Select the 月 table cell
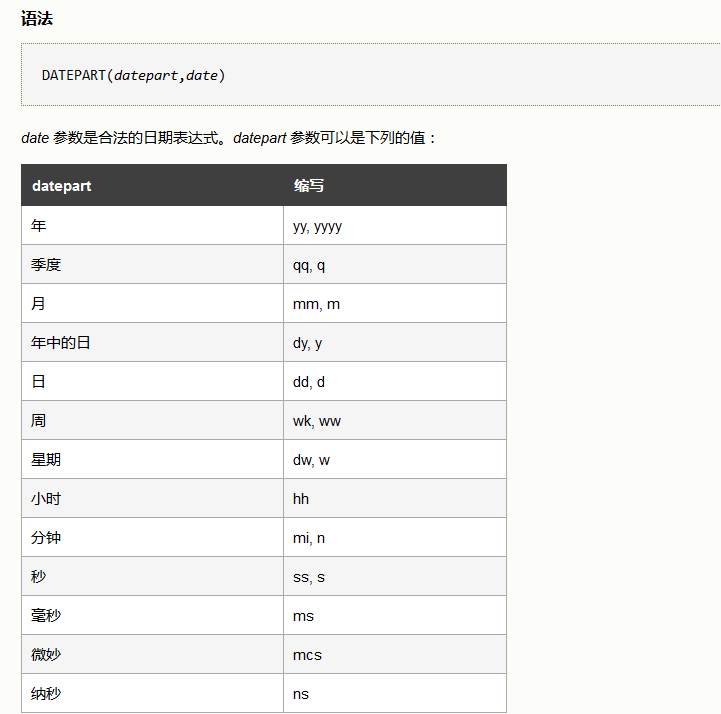The image size is (721, 714). (152, 303)
